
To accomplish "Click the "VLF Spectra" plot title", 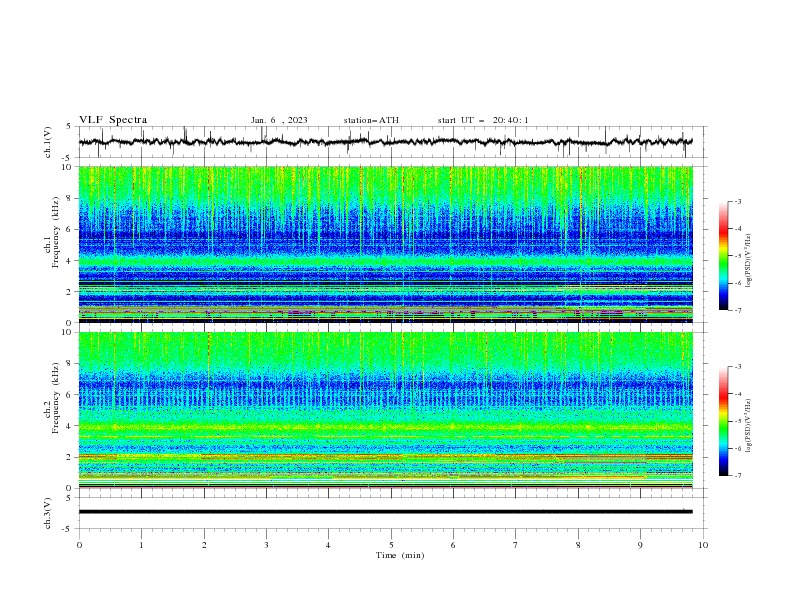I will coord(113,120).
